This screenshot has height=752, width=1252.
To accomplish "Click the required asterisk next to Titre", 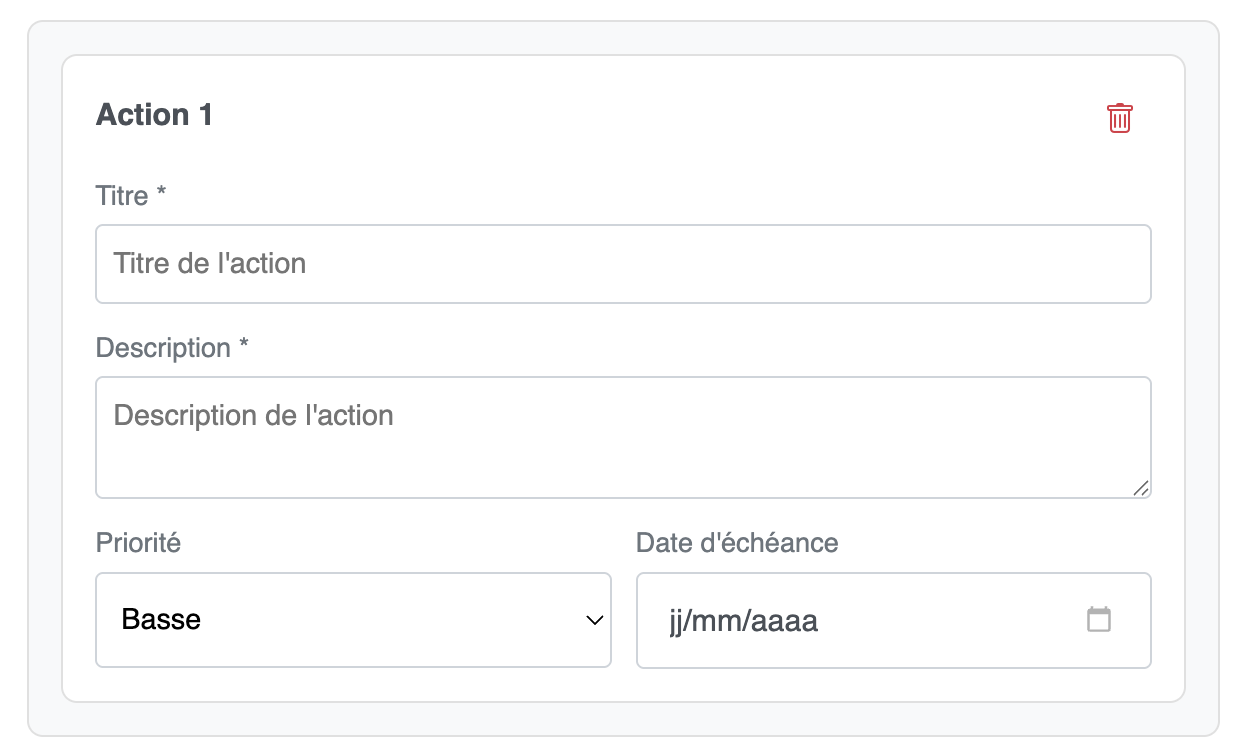I will point(161,195).
